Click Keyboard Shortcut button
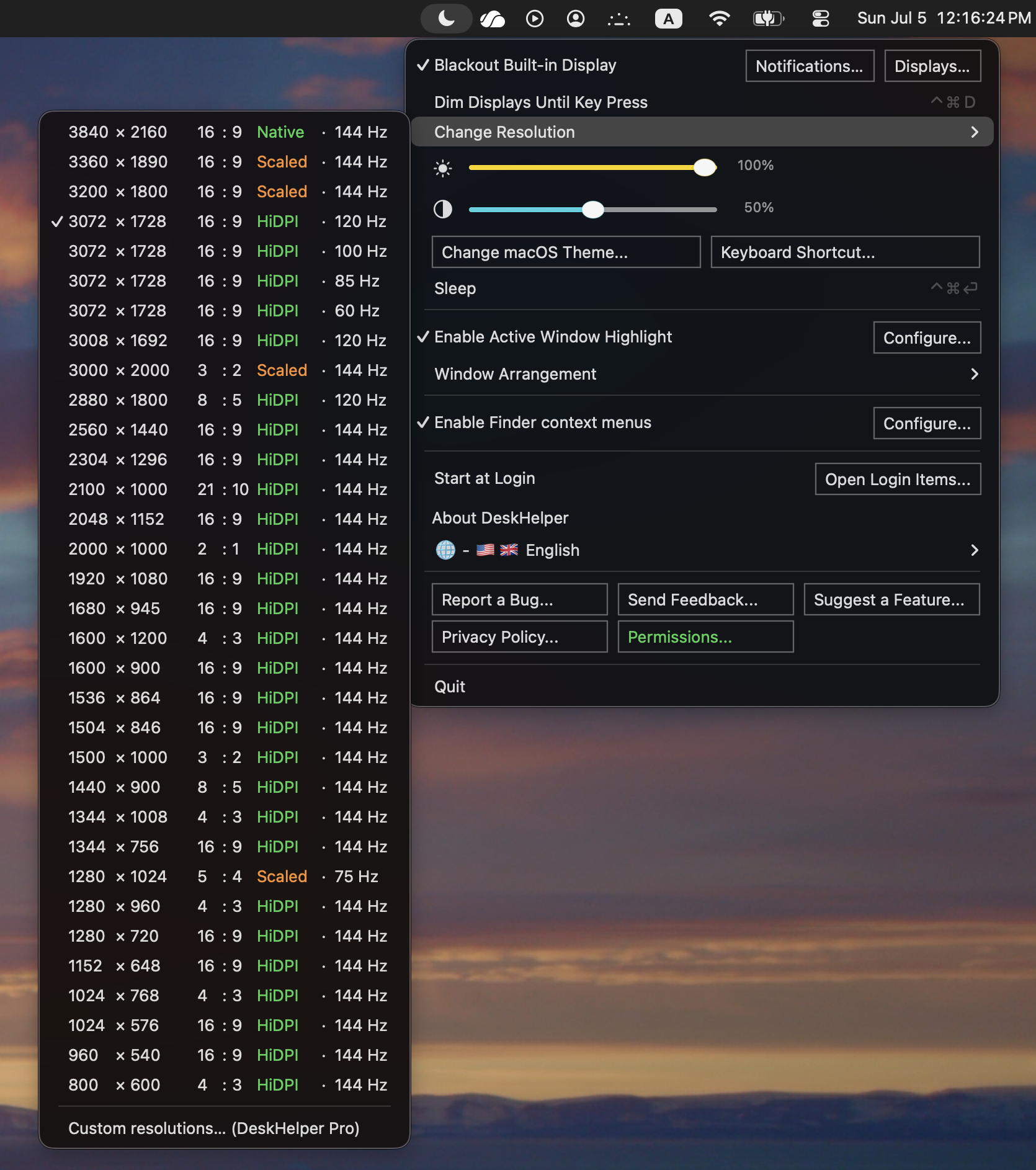Screen dimensions: 1036x1170 pyautogui.click(x=845, y=252)
